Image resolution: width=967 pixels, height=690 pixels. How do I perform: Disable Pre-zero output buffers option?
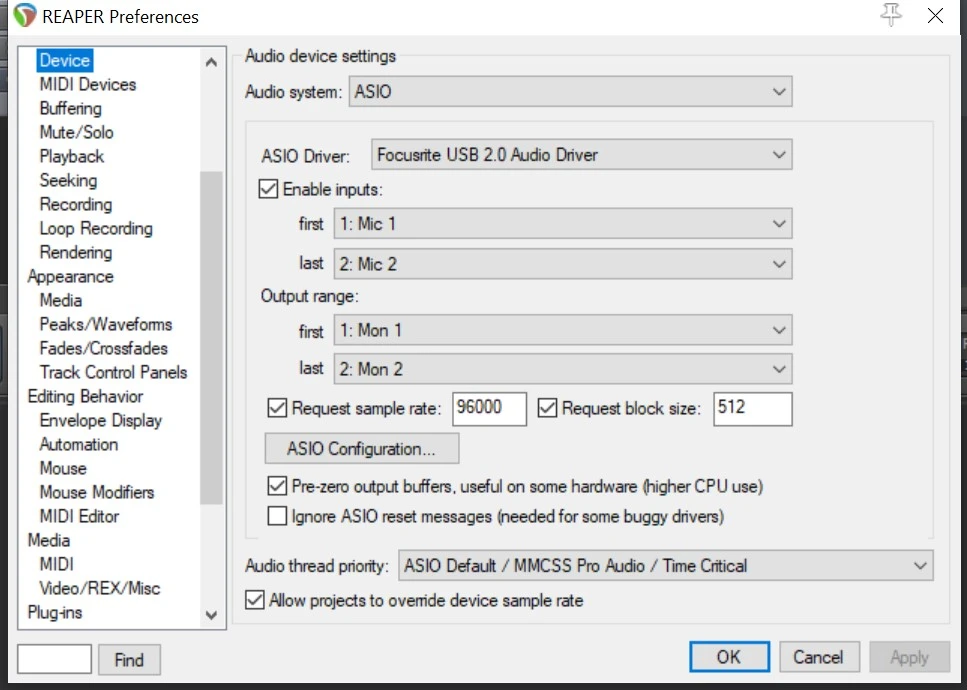pos(277,487)
